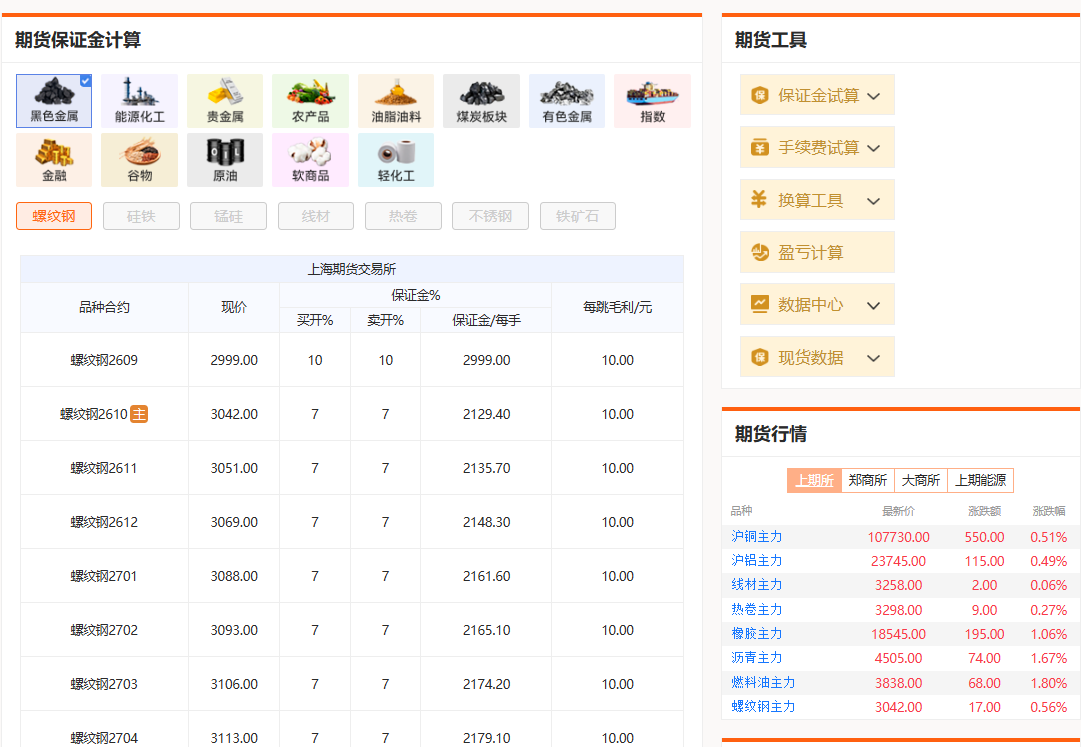
Task: Select the 有色金属 category icon
Action: [x=567, y=101]
